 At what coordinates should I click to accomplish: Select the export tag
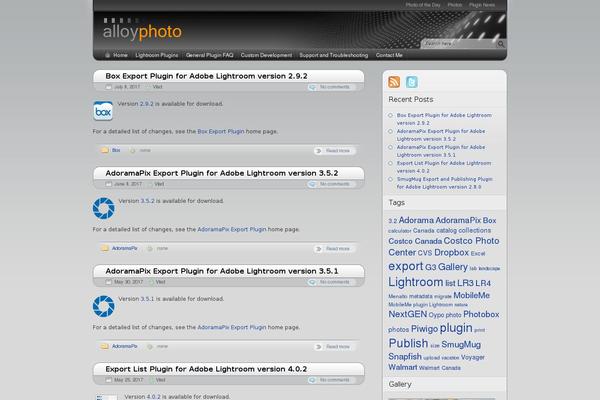406,266
